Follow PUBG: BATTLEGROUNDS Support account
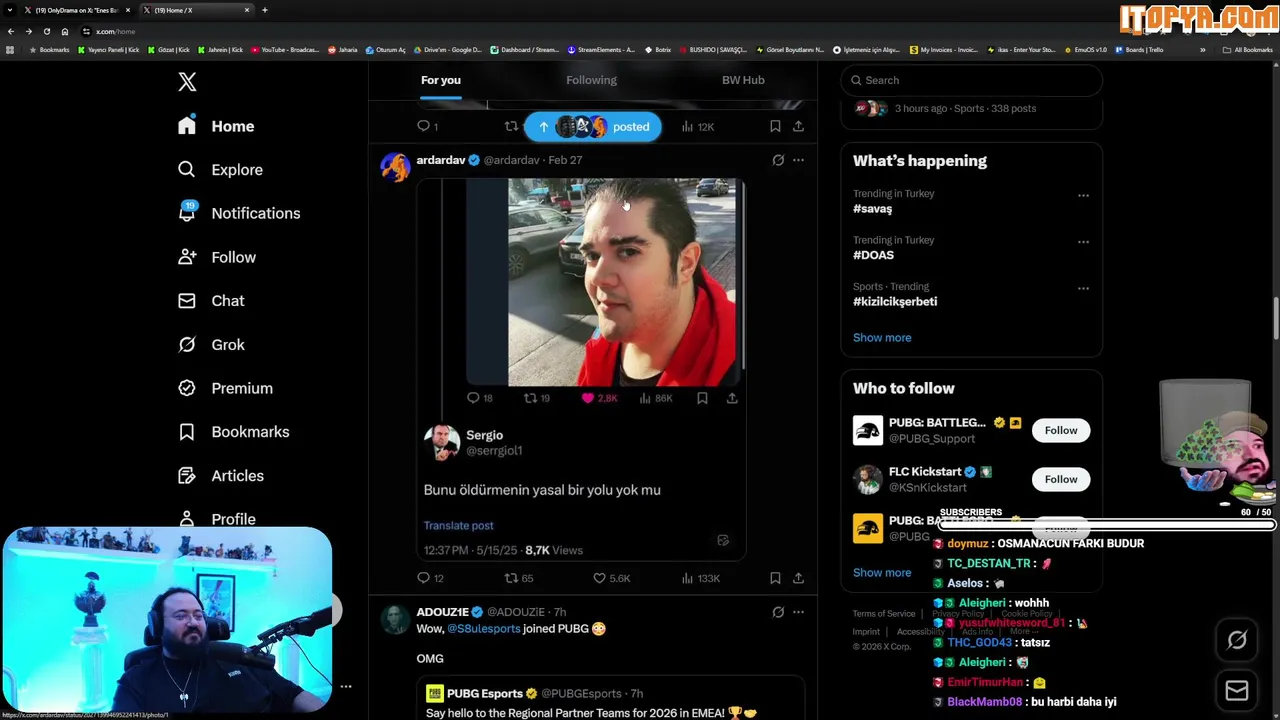1280x720 pixels. (x=1061, y=430)
